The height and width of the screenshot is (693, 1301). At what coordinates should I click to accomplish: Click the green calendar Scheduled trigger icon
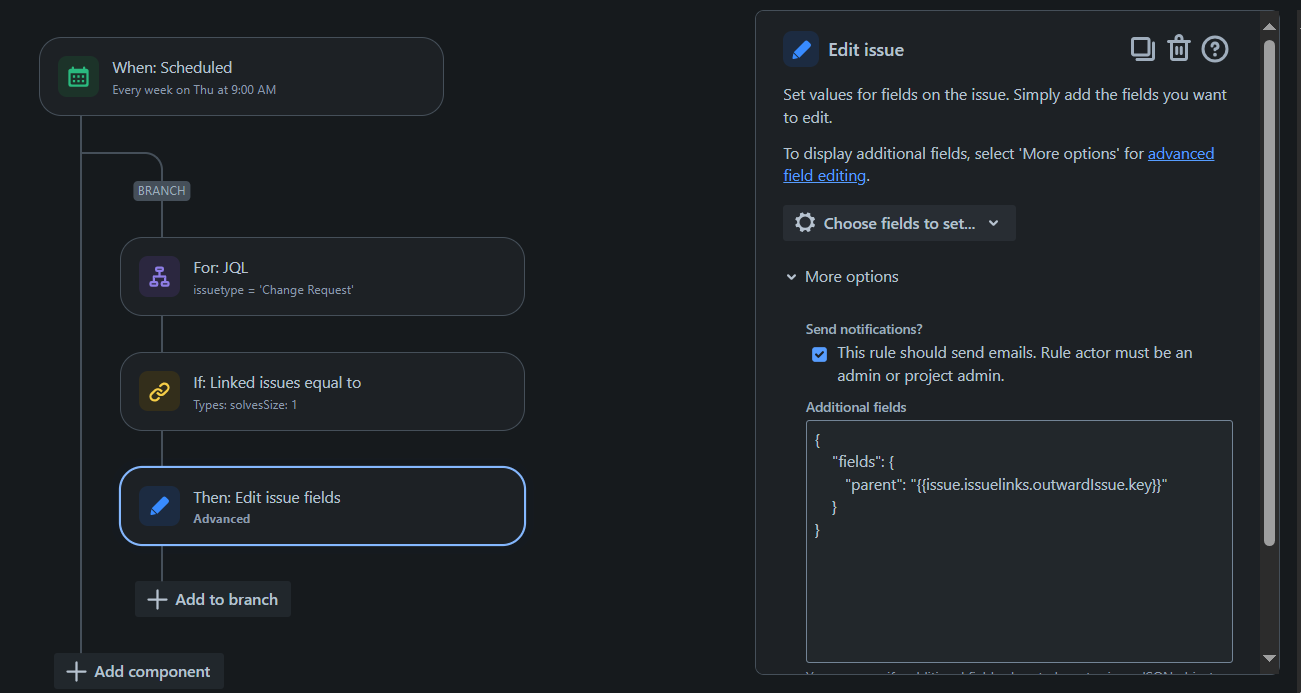click(78, 77)
